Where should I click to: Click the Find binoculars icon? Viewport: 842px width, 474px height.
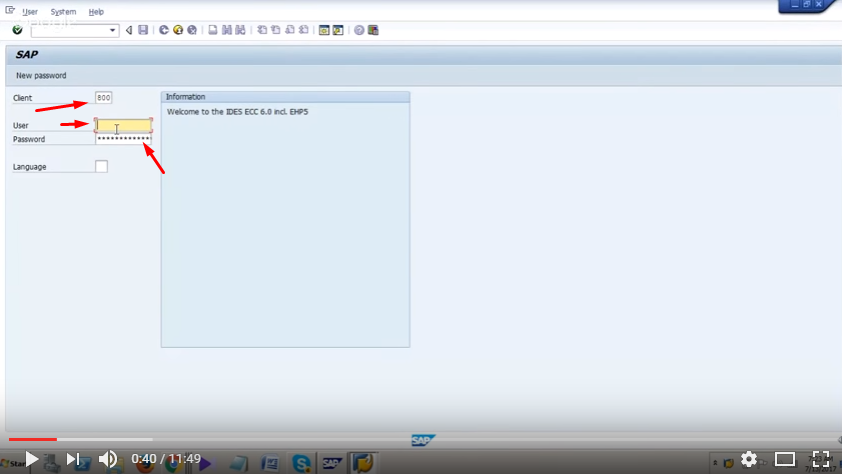tap(227, 30)
